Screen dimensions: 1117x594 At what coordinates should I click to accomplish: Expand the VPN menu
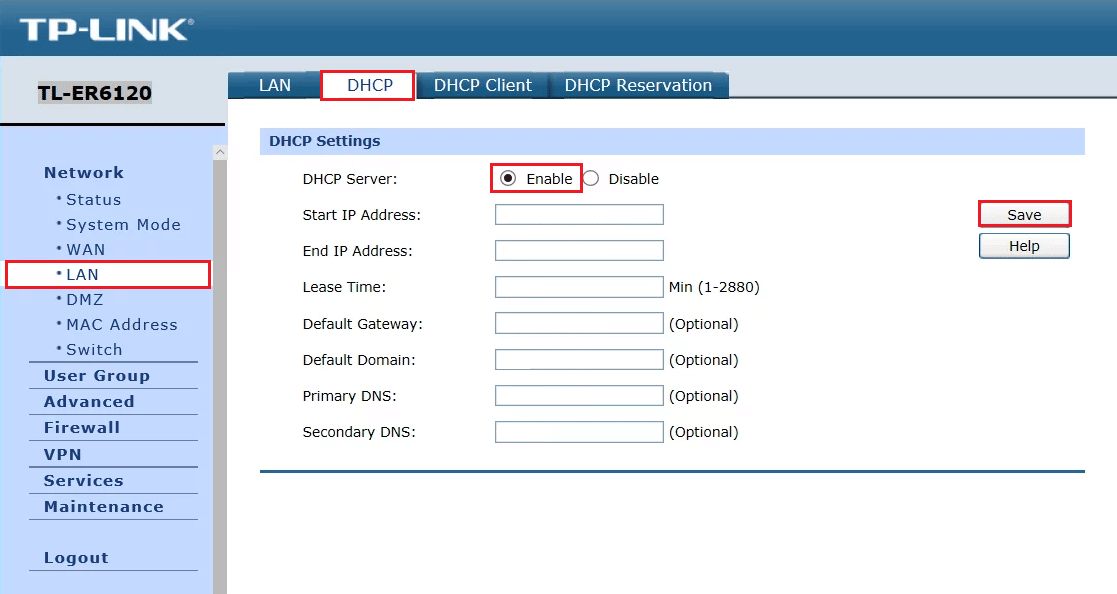(x=63, y=454)
